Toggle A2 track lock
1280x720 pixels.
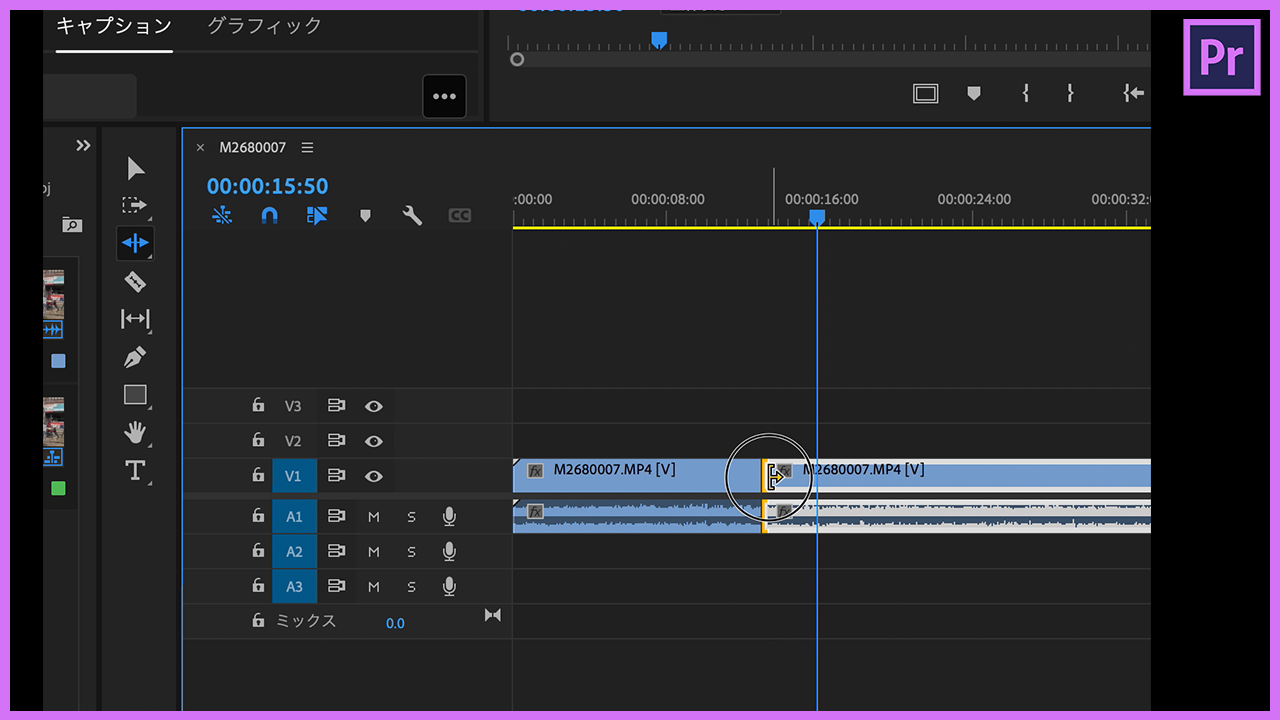click(x=258, y=551)
